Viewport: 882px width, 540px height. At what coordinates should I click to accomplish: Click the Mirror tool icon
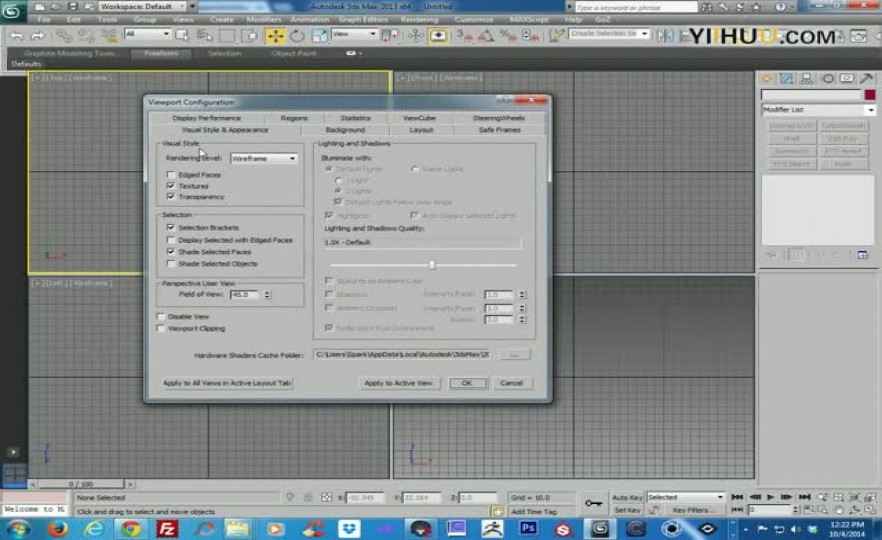665,36
